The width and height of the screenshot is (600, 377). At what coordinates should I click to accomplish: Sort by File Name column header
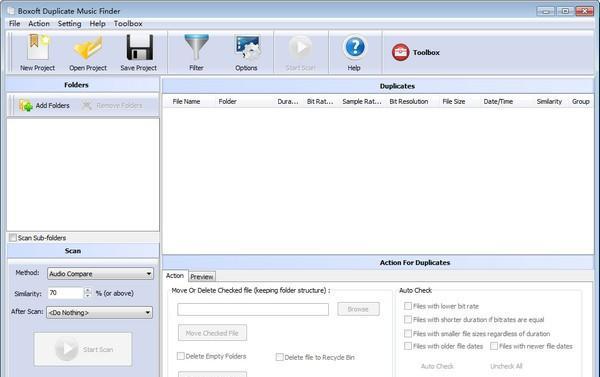pos(186,101)
